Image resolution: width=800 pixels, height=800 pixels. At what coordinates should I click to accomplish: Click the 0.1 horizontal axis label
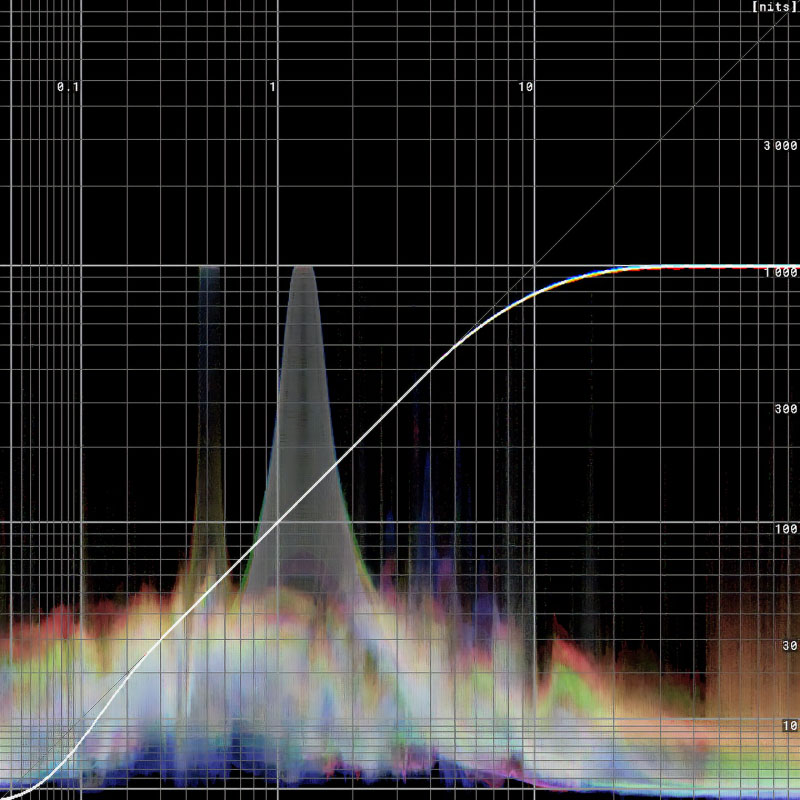[x=68, y=87]
